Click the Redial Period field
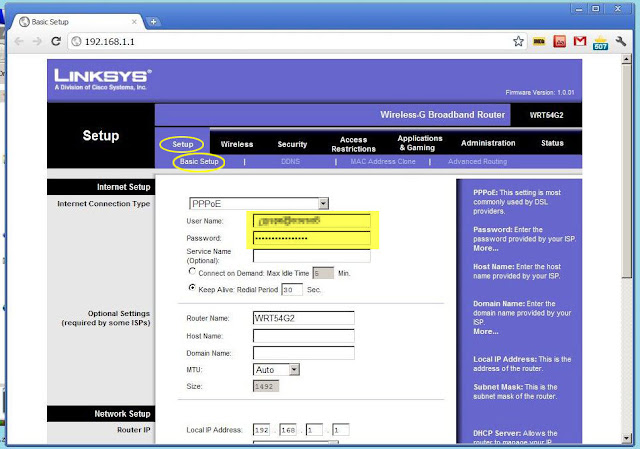640x449 pixels. [x=292, y=289]
